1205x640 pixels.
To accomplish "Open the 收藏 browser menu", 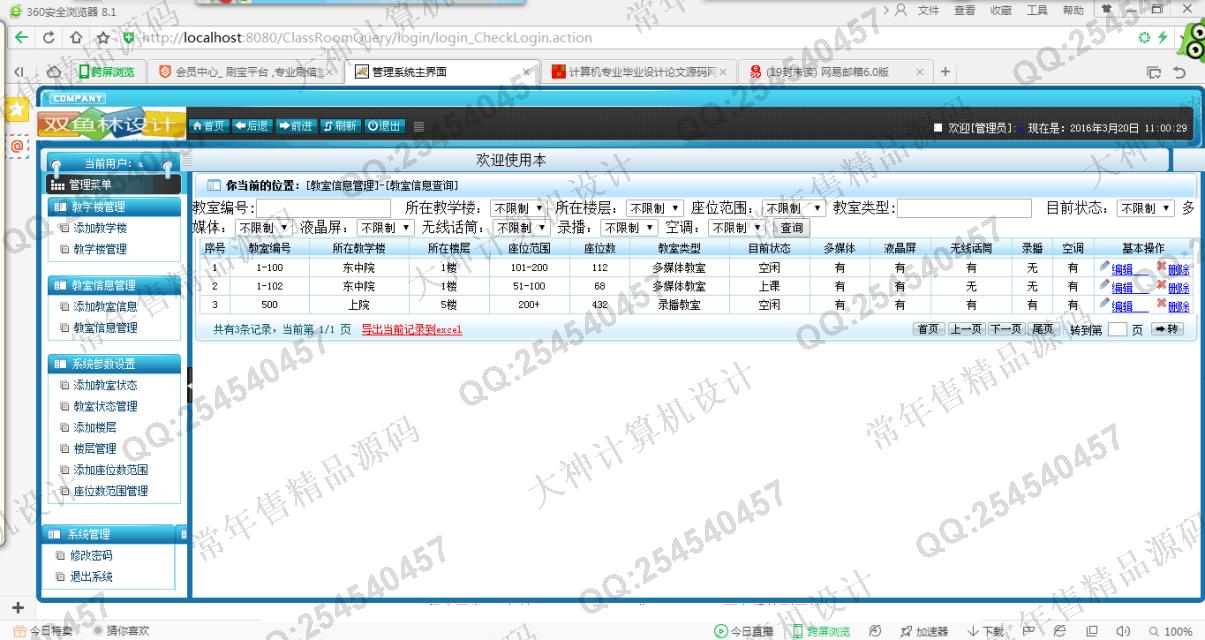I will [x=1000, y=10].
